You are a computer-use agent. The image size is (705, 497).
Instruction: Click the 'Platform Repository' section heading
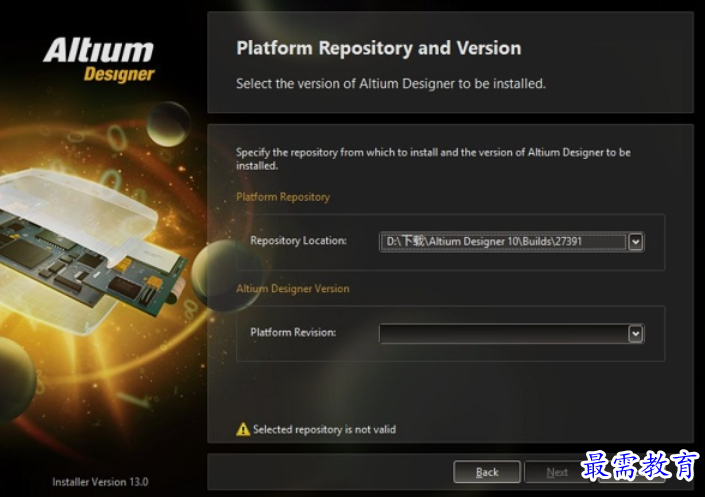283,197
